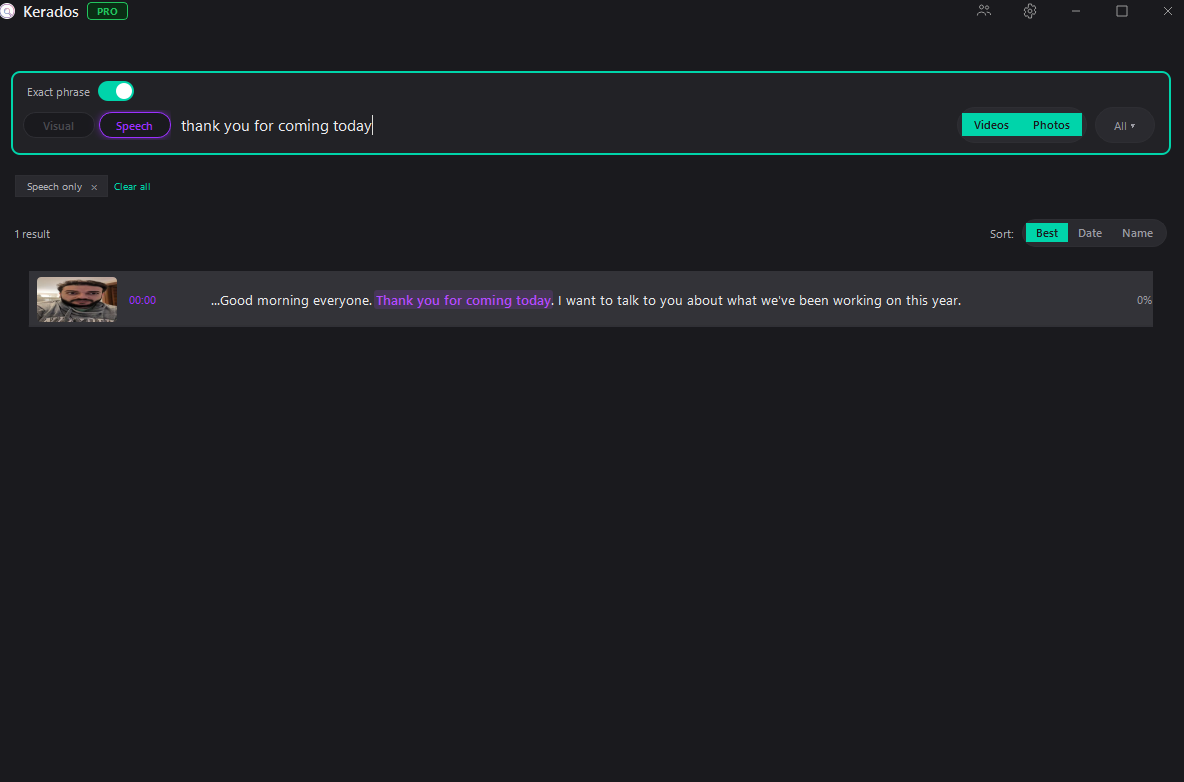Sort results by Name
The height and width of the screenshot is (782, 1184).
(1137, 232)
